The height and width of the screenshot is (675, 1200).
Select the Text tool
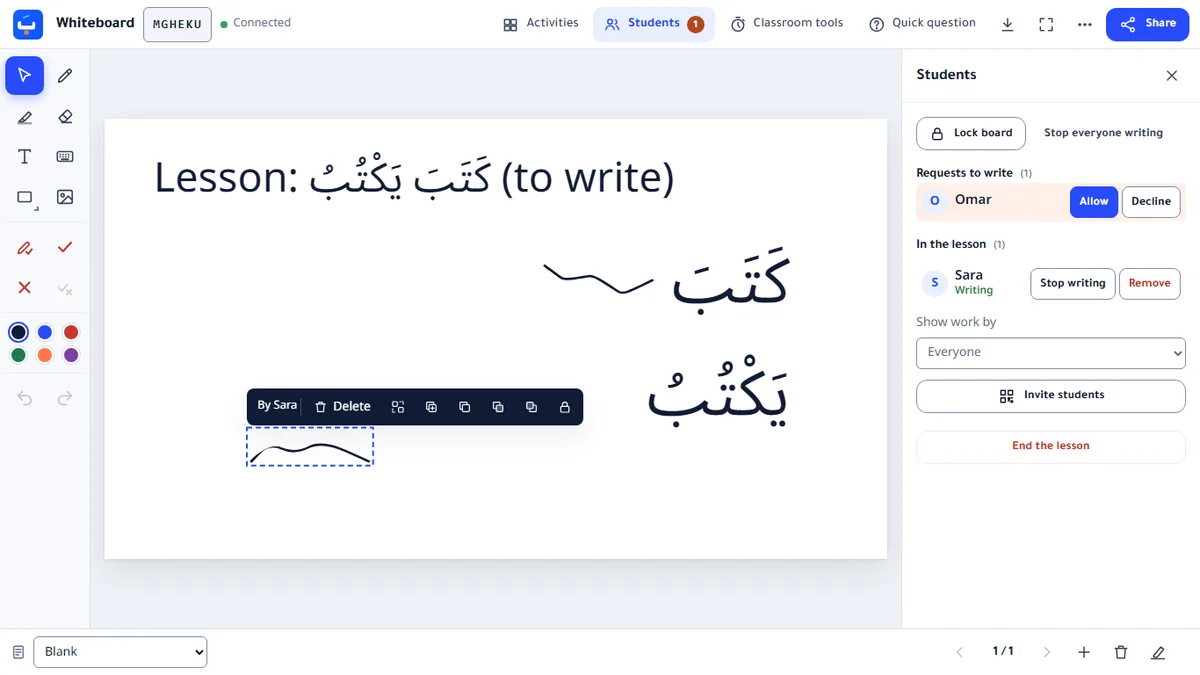[x=25, y=157]
